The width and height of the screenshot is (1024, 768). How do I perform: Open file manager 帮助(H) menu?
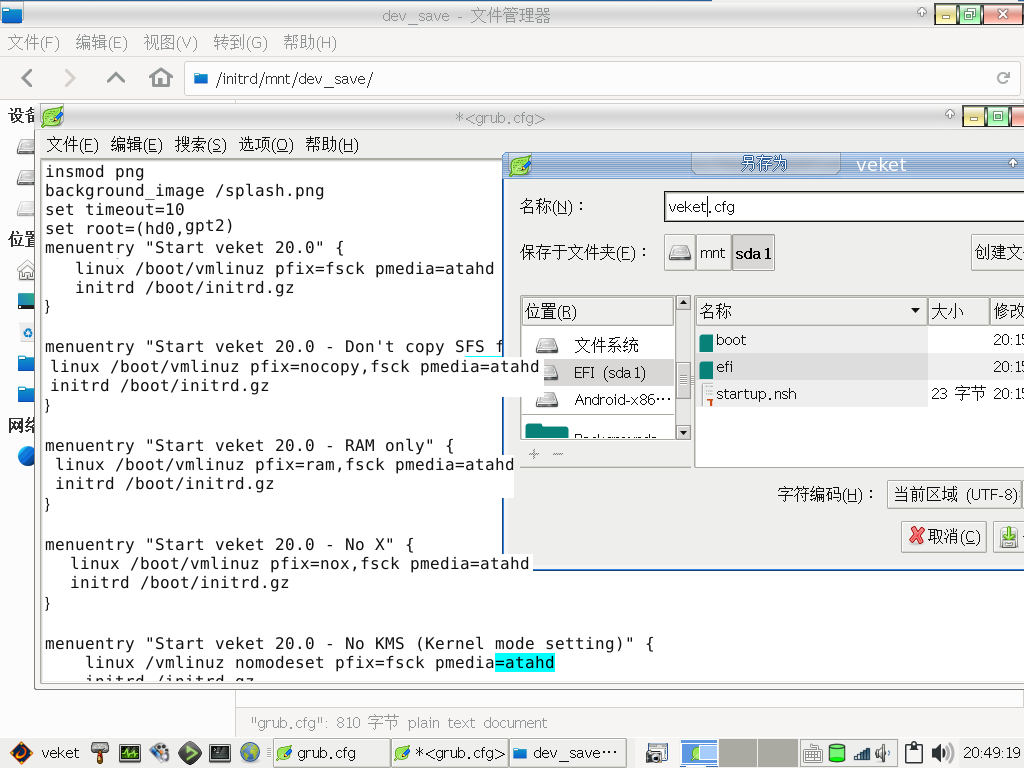click(310, 42)
